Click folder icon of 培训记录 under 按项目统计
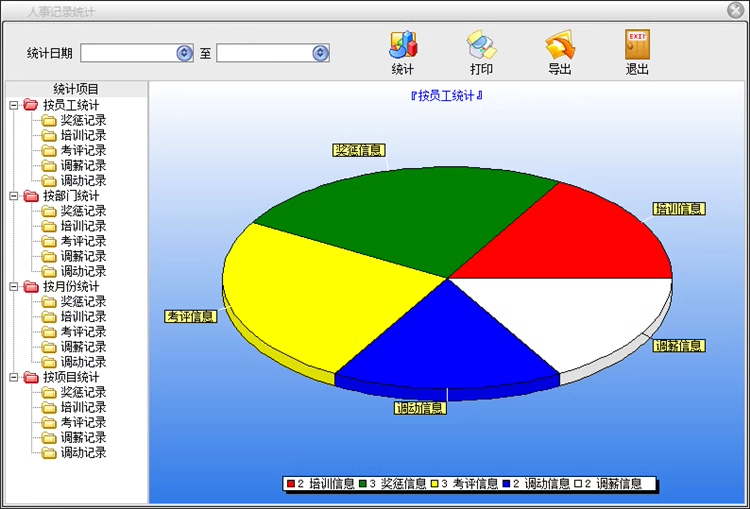750x509 pixels. (x=49, y=408)
